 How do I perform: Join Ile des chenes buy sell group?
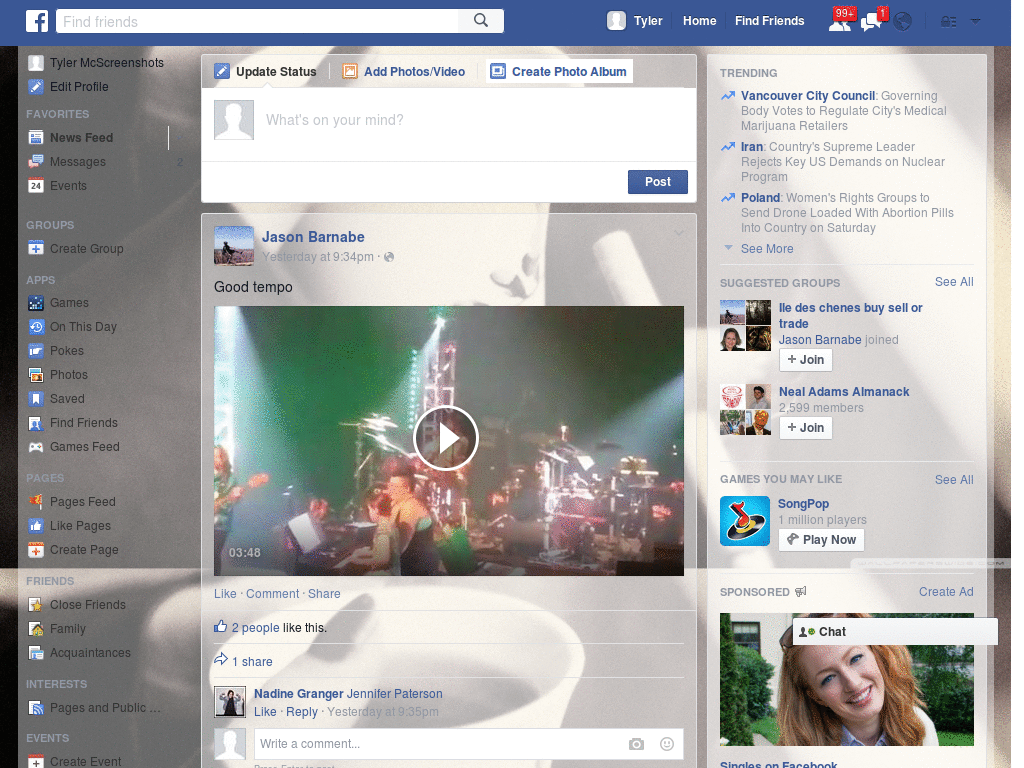point(805,360)
